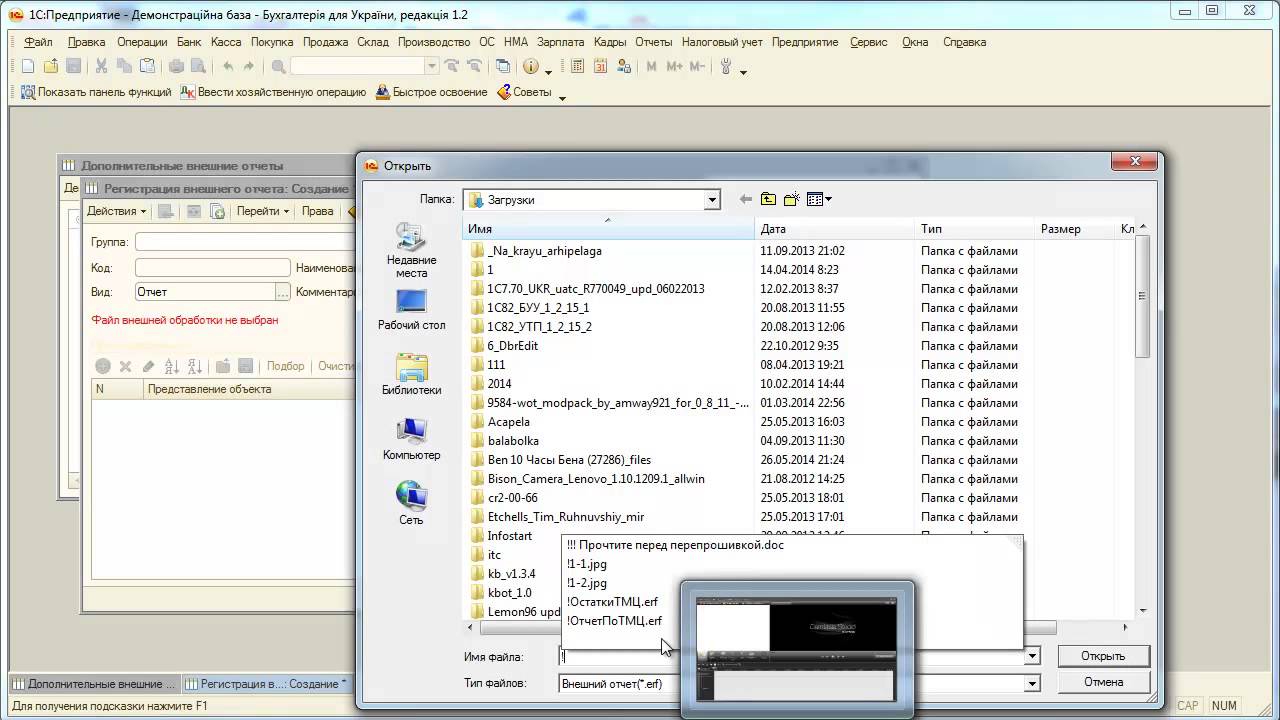
Task: Click the windows list toolbar icon
Action: tap(503, 66)
